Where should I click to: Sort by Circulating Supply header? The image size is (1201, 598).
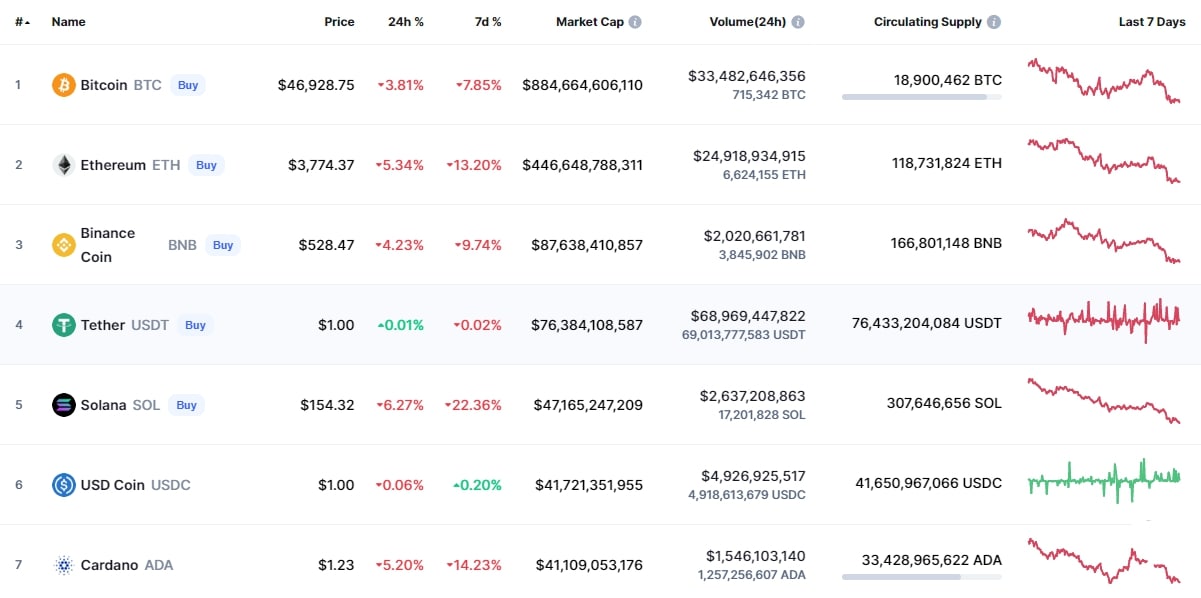[928, 21]
